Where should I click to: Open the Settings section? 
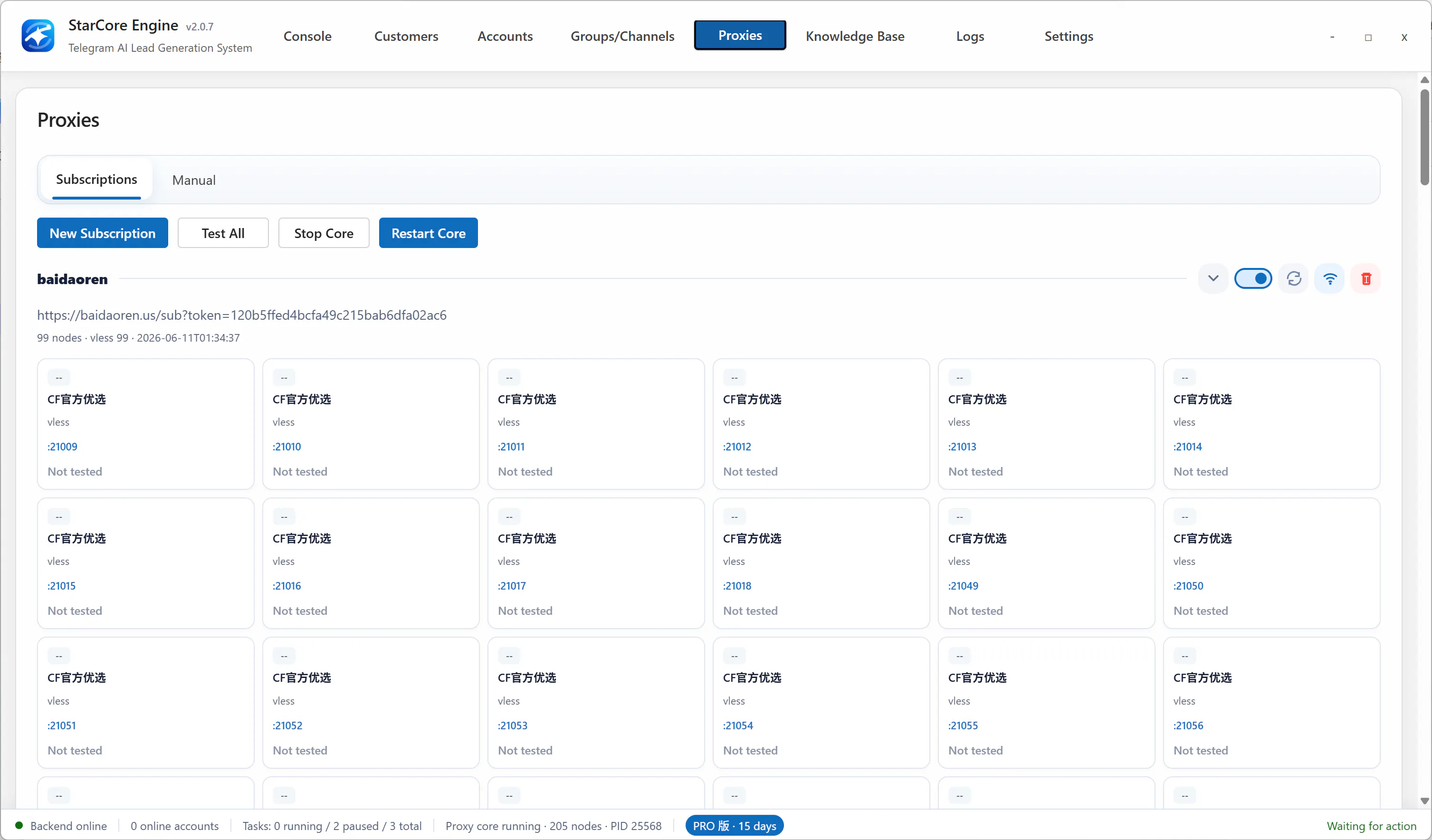click(1069, 36)
